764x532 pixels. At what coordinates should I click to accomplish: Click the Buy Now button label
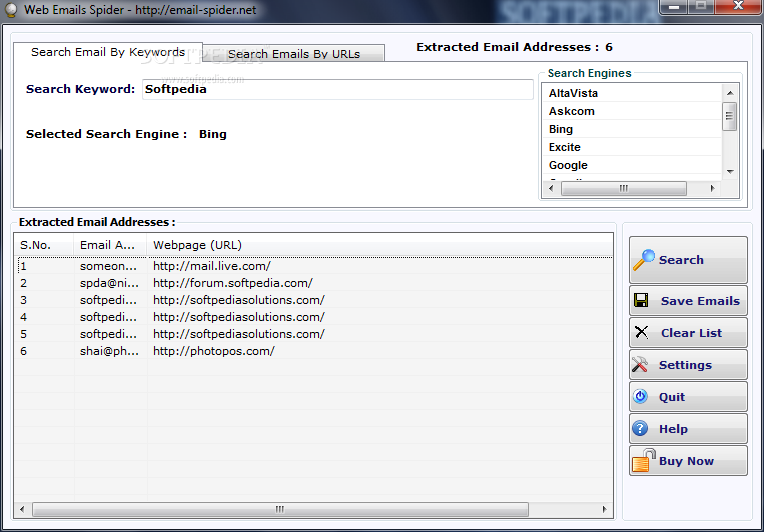tap(686, 461)
